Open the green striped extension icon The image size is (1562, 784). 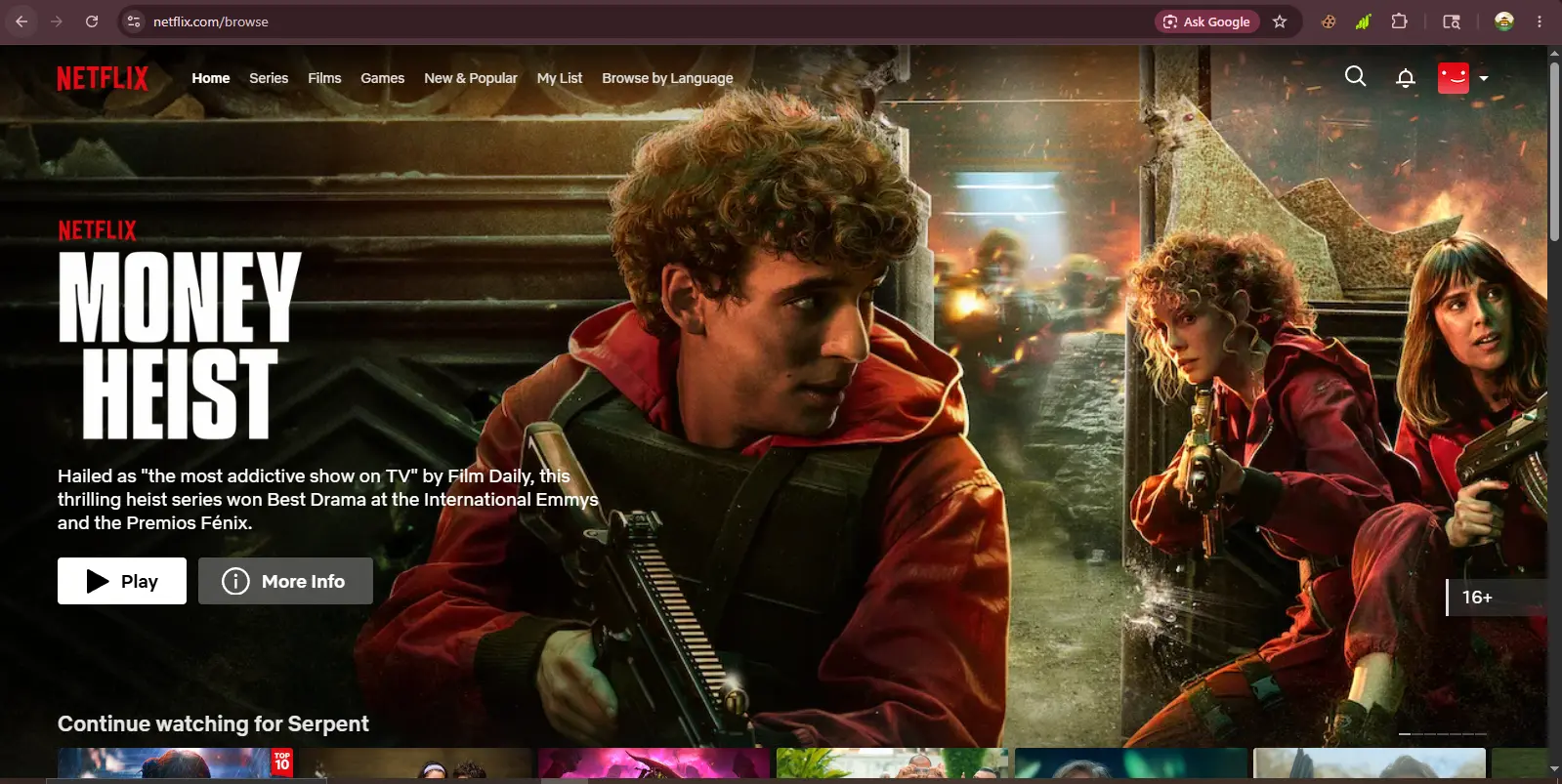click(1364, 21)
